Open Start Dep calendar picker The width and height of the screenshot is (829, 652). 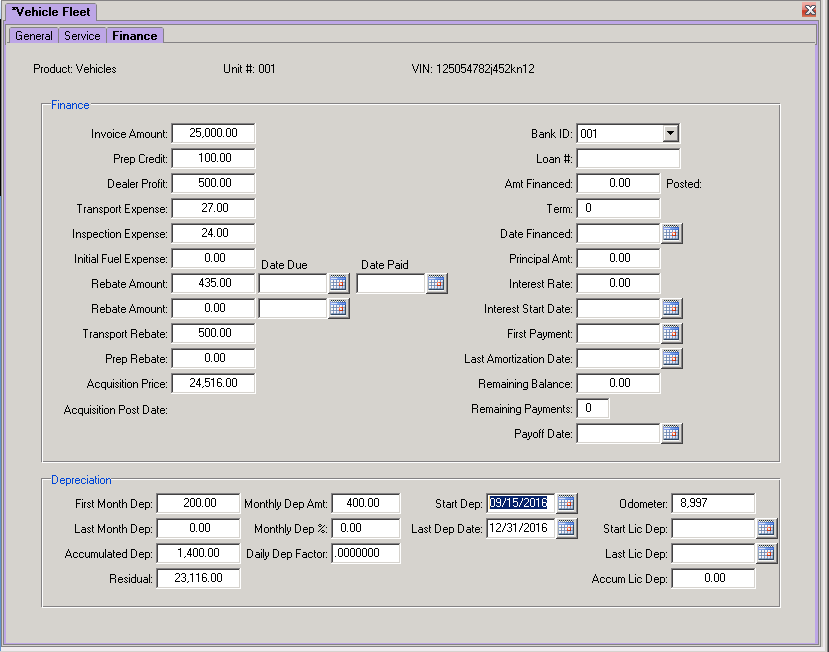566,503
